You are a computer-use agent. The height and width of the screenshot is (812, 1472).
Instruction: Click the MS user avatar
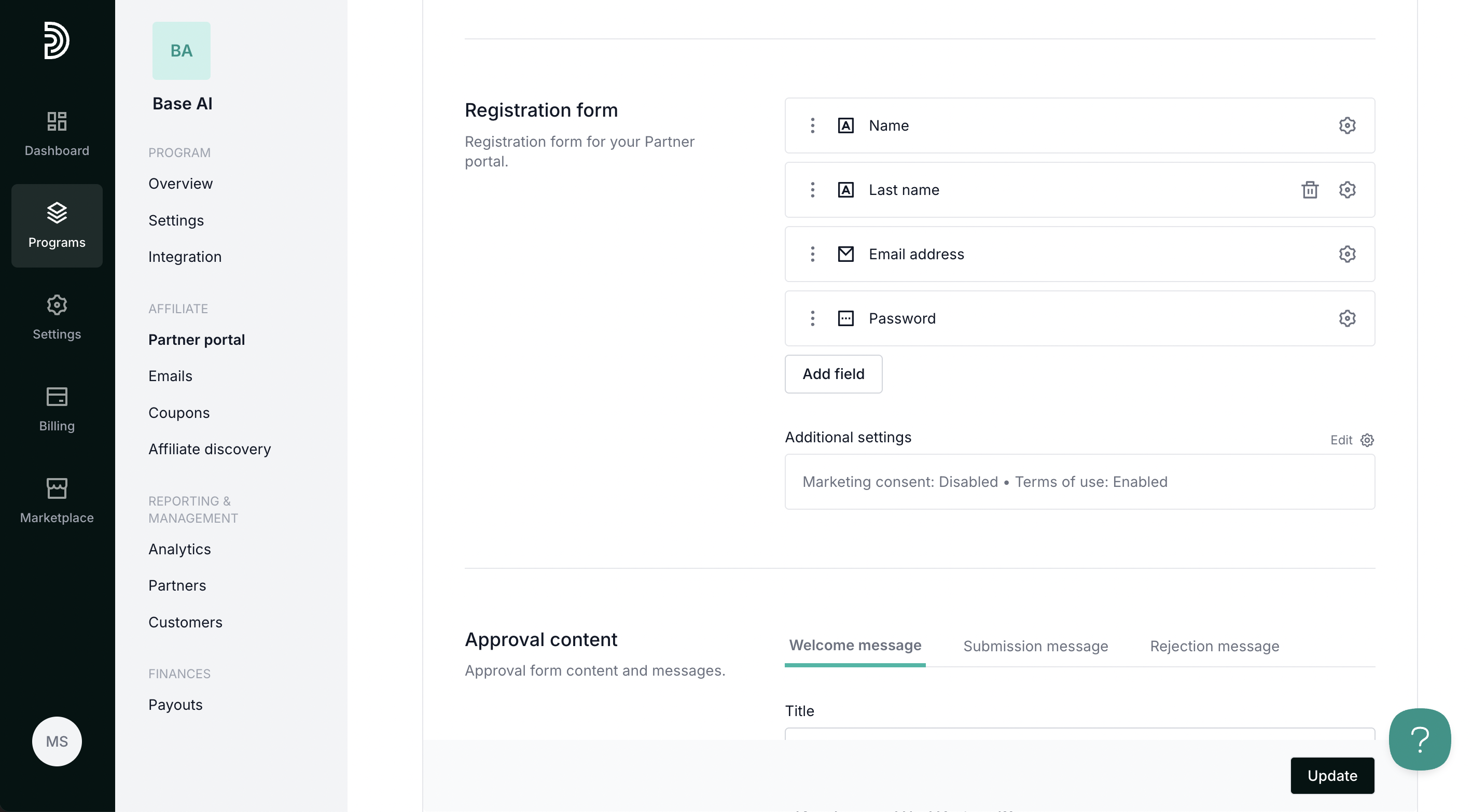click(x=57, y=741)
